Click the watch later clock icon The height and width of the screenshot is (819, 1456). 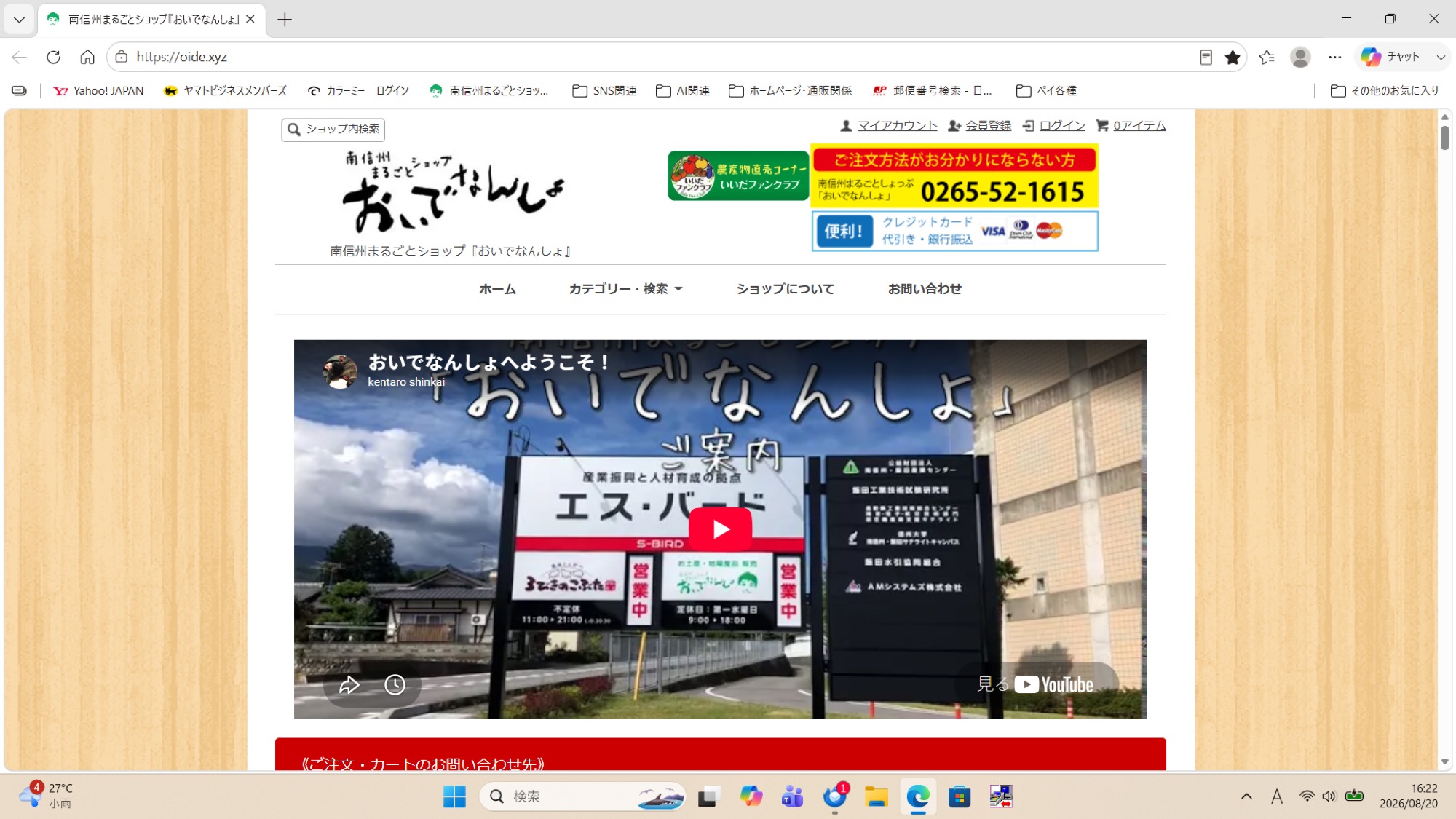tap(395, 684)
